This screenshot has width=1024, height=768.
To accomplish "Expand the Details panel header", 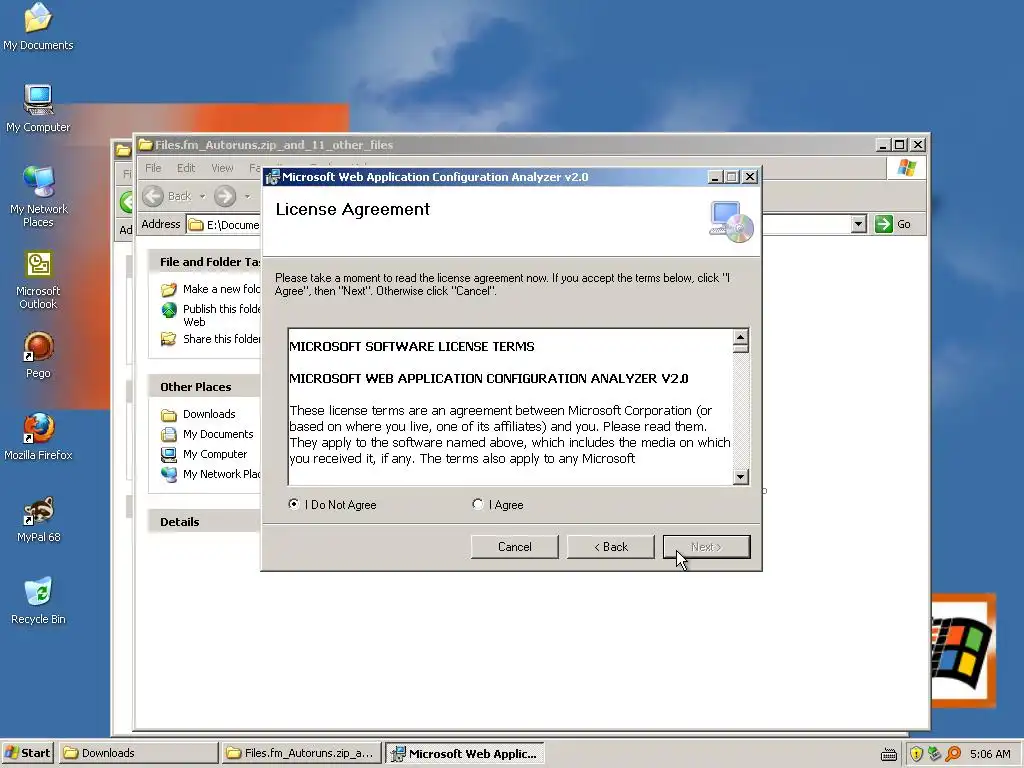I will [204, 522].
